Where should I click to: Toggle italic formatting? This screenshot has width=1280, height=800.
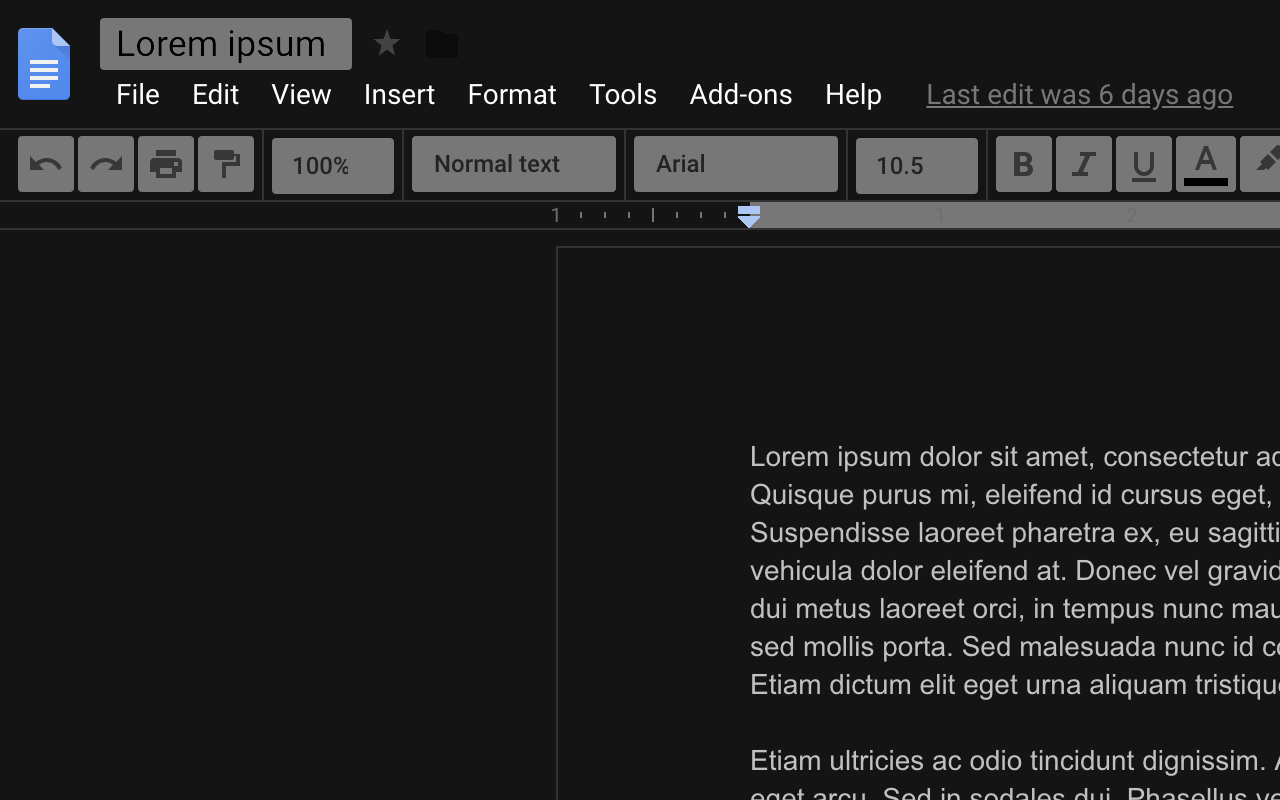click(1083, 164)
